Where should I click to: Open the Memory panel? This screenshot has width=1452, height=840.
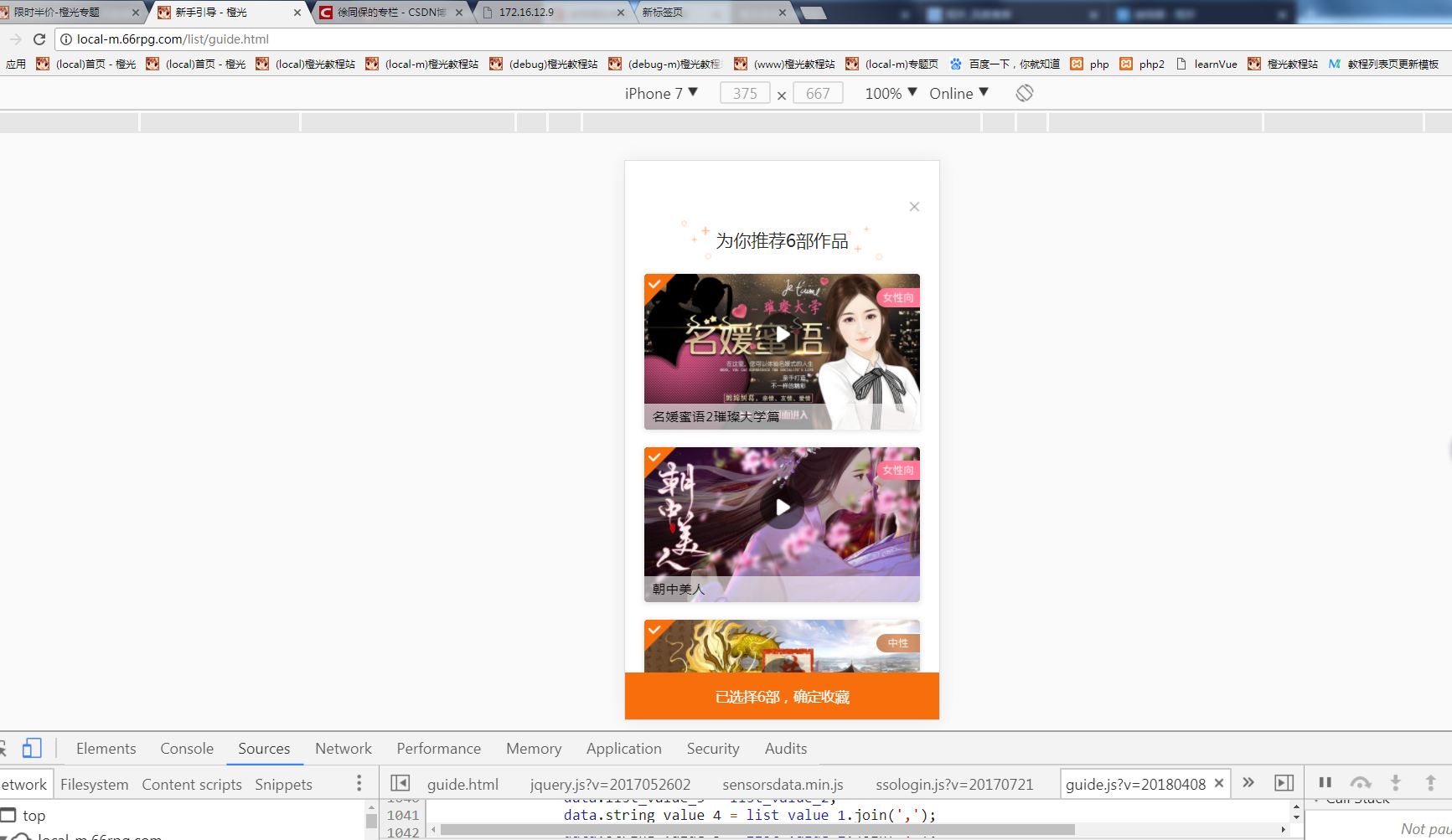534,748
